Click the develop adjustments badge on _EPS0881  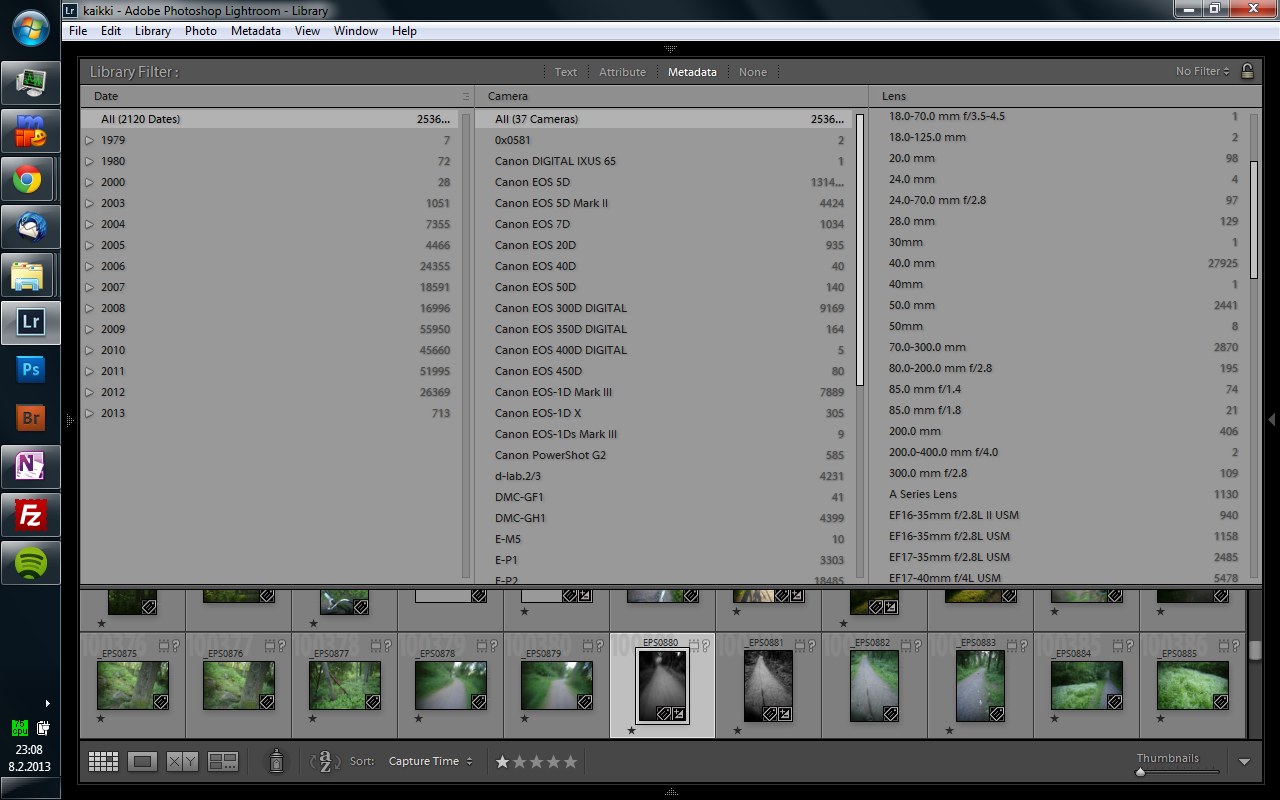pyautogui.click(x=784, y=714)
